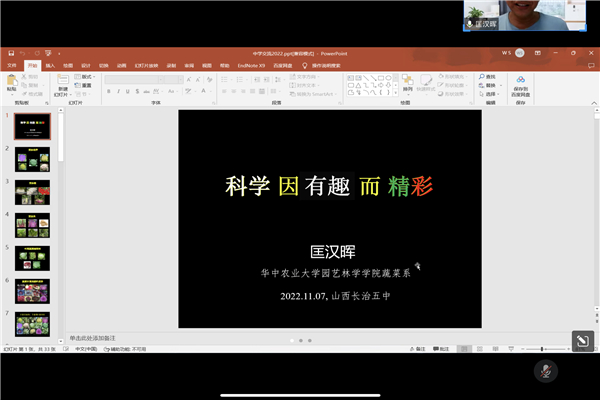Open the Insert ribbon tab
The height and width of the screenshot is (400, 600).
pos(50,66)
